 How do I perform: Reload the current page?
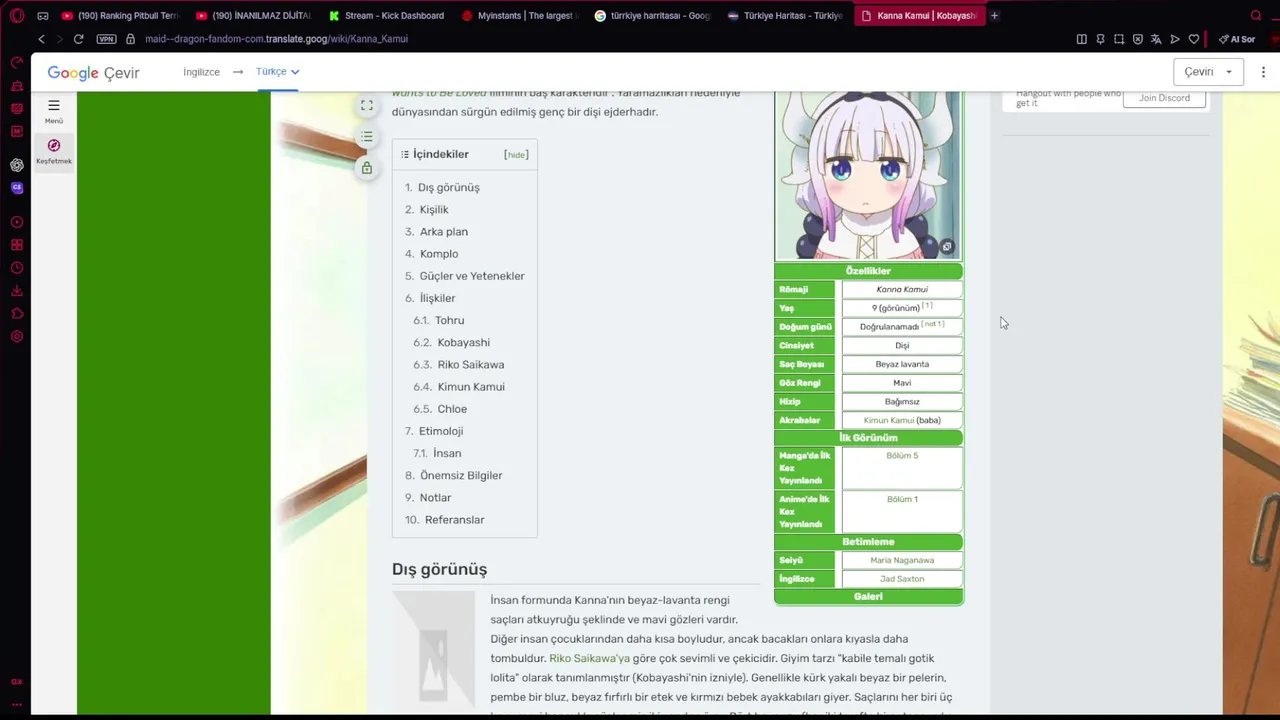click(x=78, y=39)
